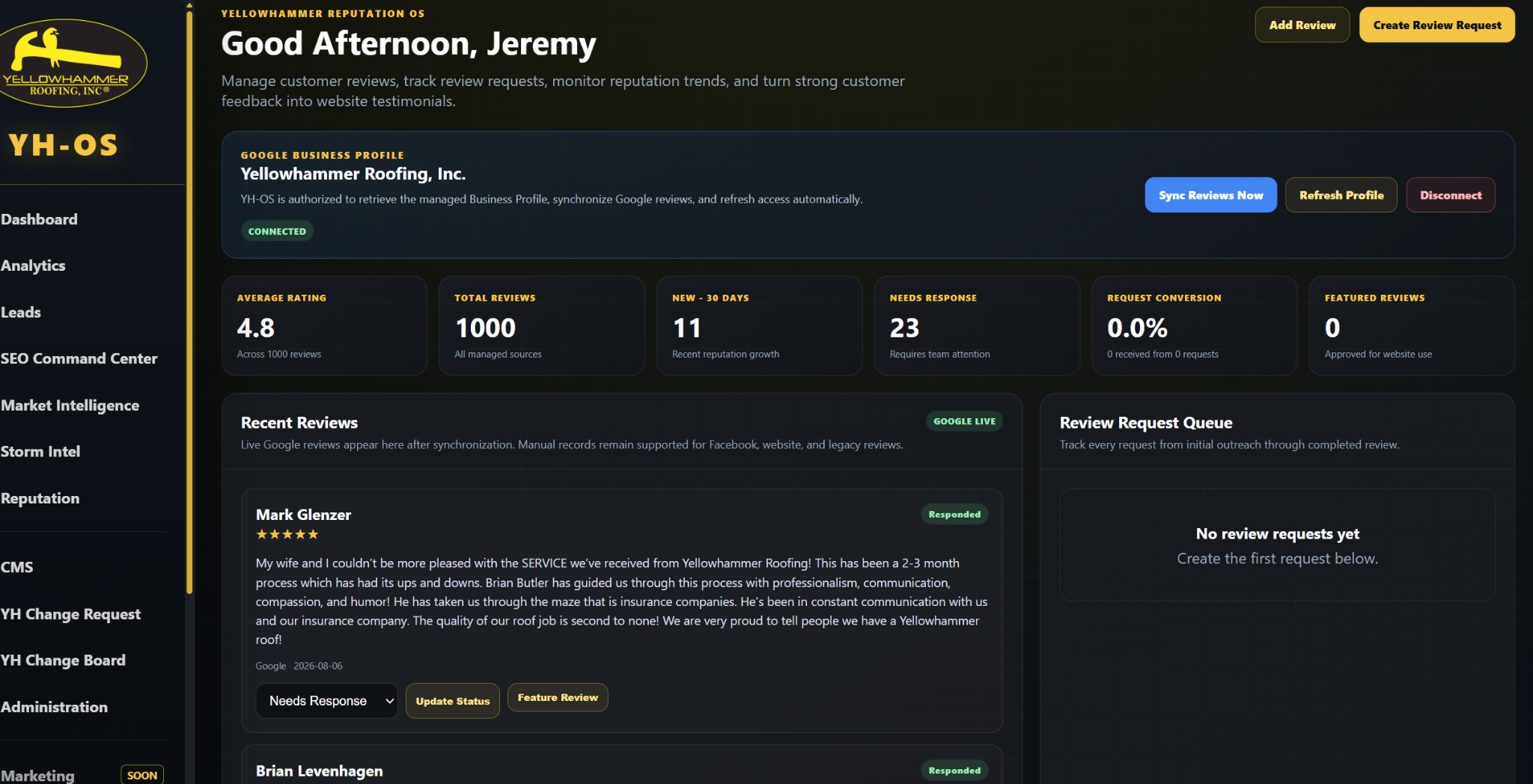The image size is (1533, 784).
Task: Open the Needs Response status dropdown
Action: pyautogui.click(x=327, y=701)
